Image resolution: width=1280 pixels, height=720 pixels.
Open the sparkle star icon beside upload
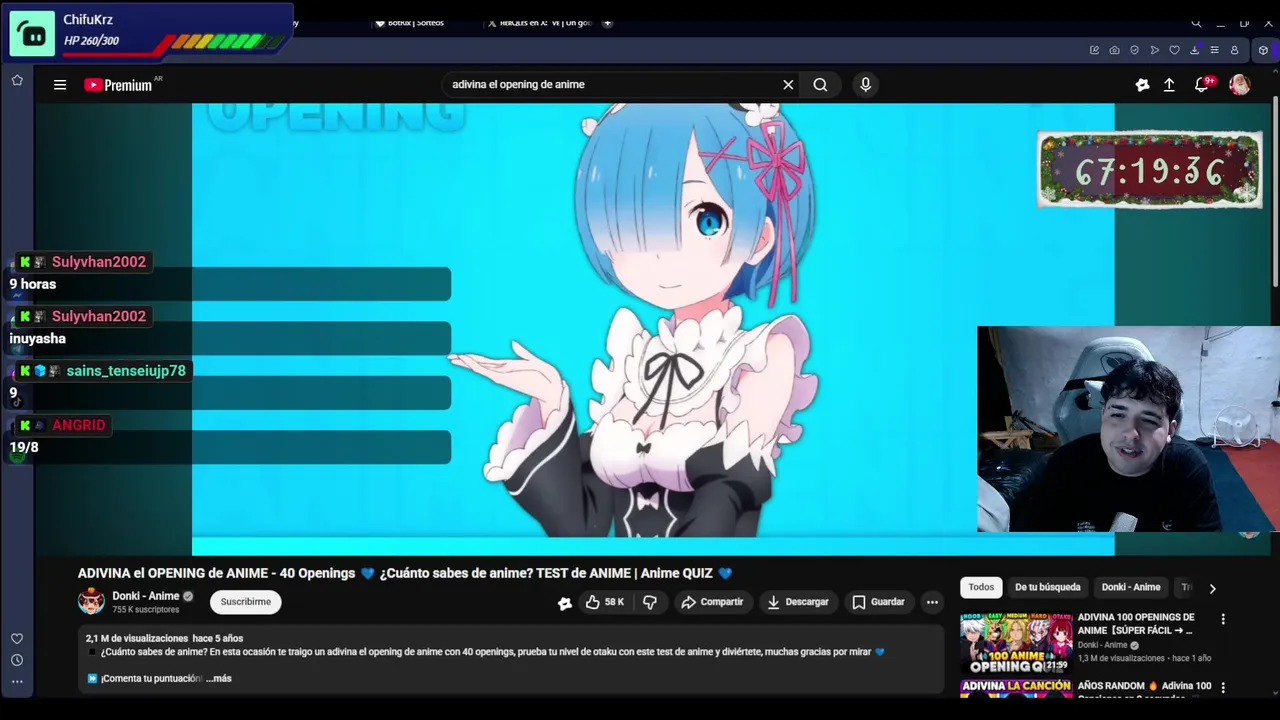coord(1142,85)
